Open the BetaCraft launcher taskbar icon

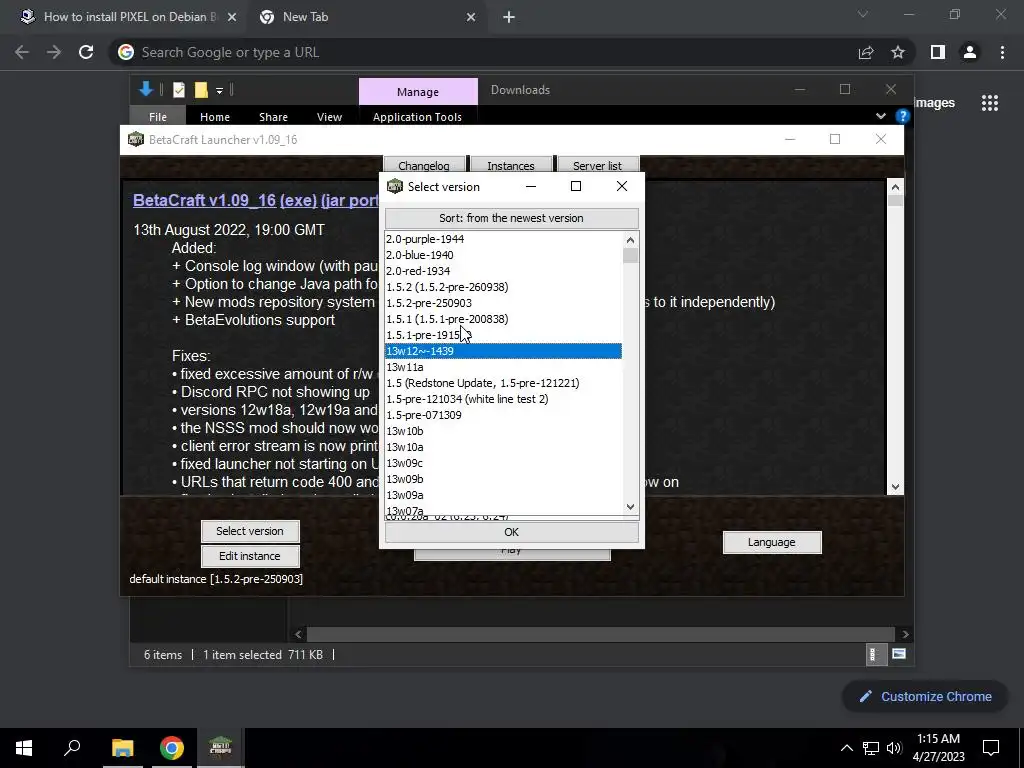(221, 748)
